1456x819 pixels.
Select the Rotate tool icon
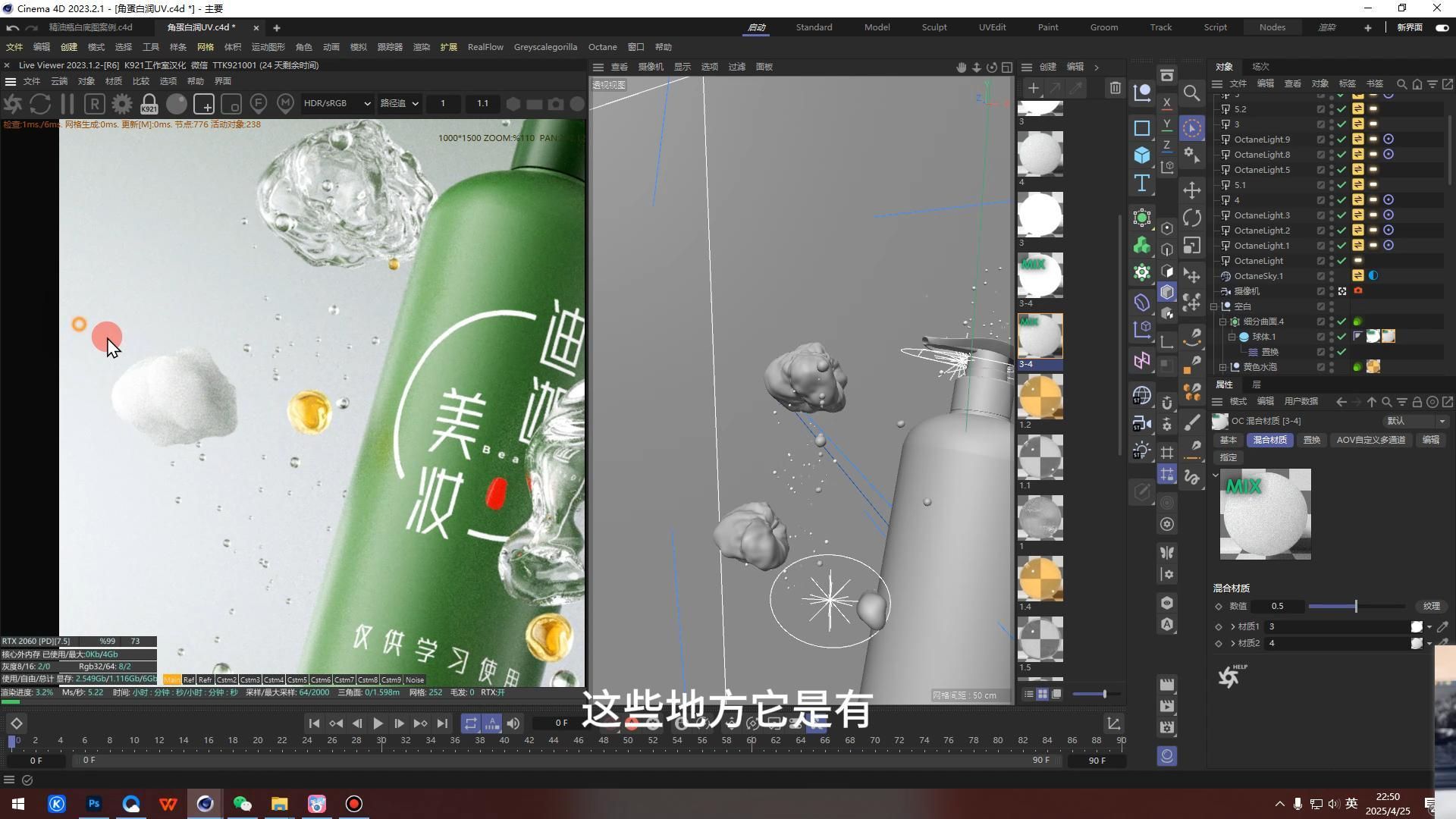pyautogui.click(x=1192, y=218)
